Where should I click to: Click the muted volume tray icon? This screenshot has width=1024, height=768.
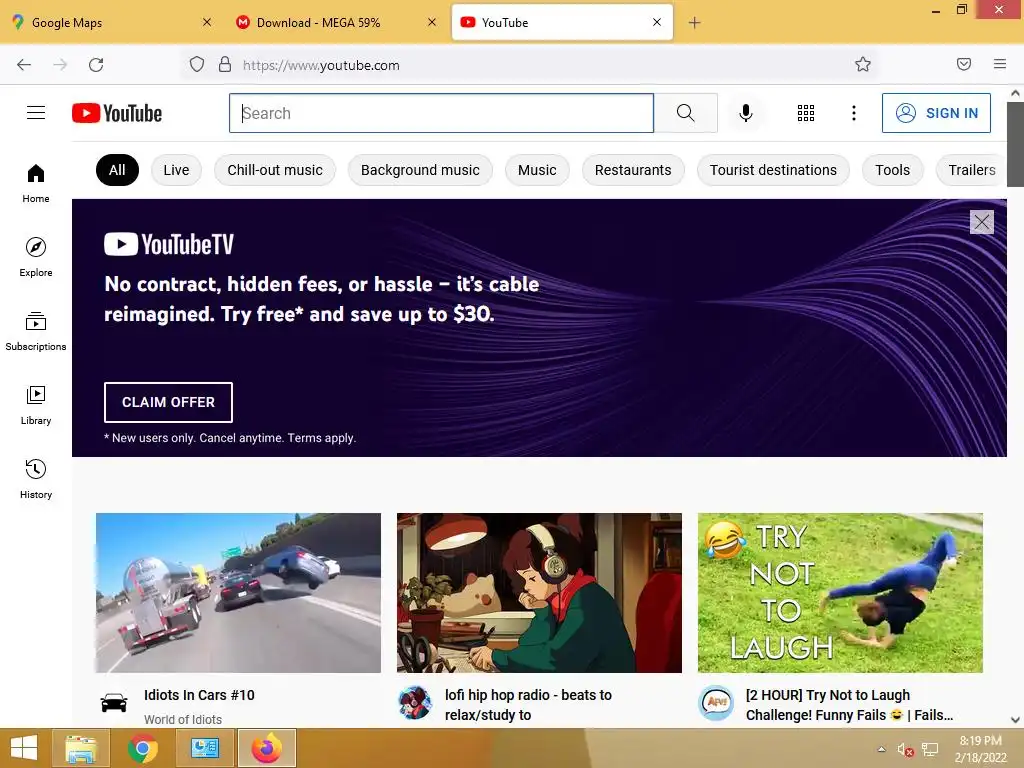[x=905, y=749]
